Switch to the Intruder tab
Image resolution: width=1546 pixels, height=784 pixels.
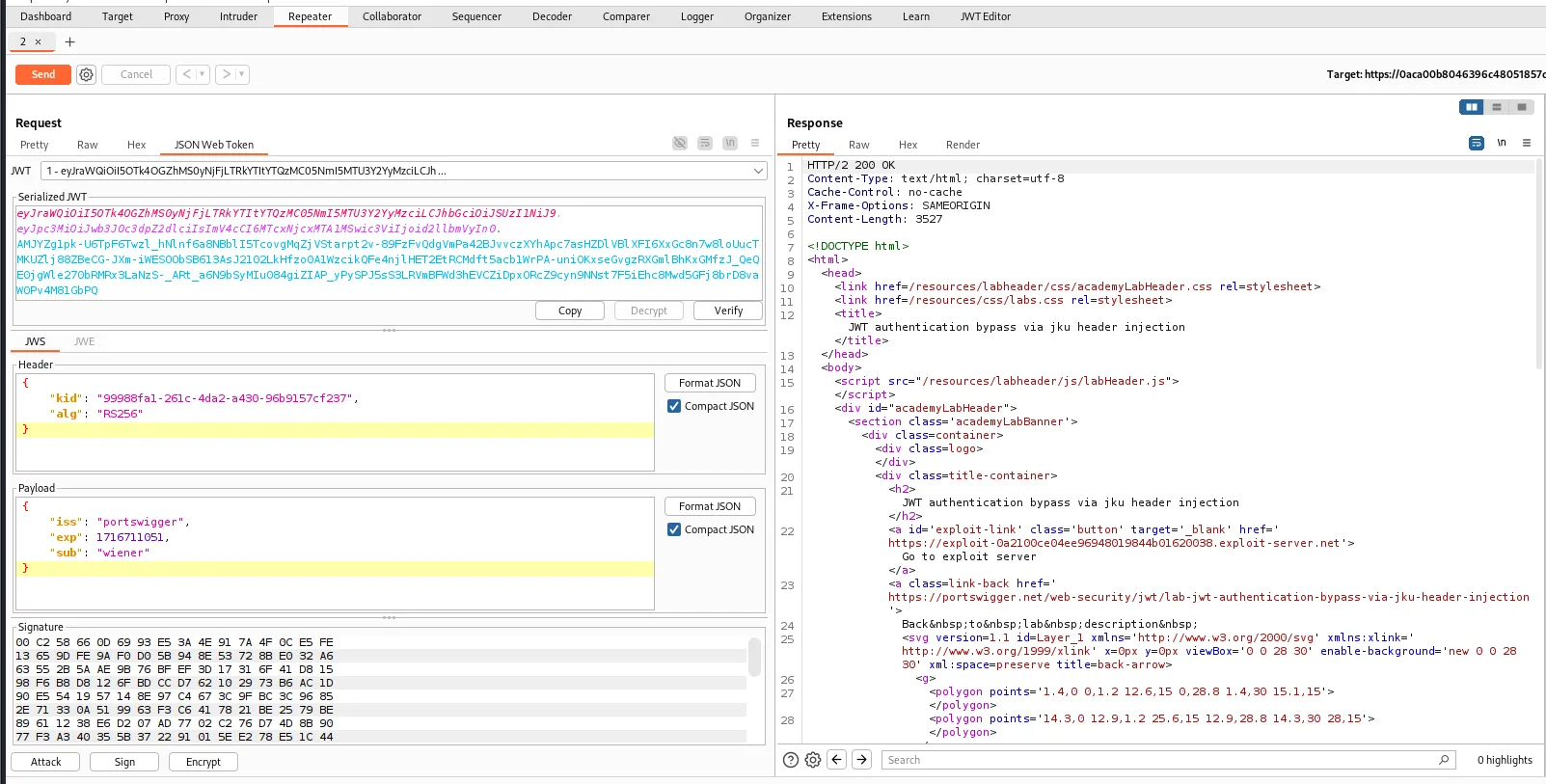pyautogui.click(x=238, y=16)
